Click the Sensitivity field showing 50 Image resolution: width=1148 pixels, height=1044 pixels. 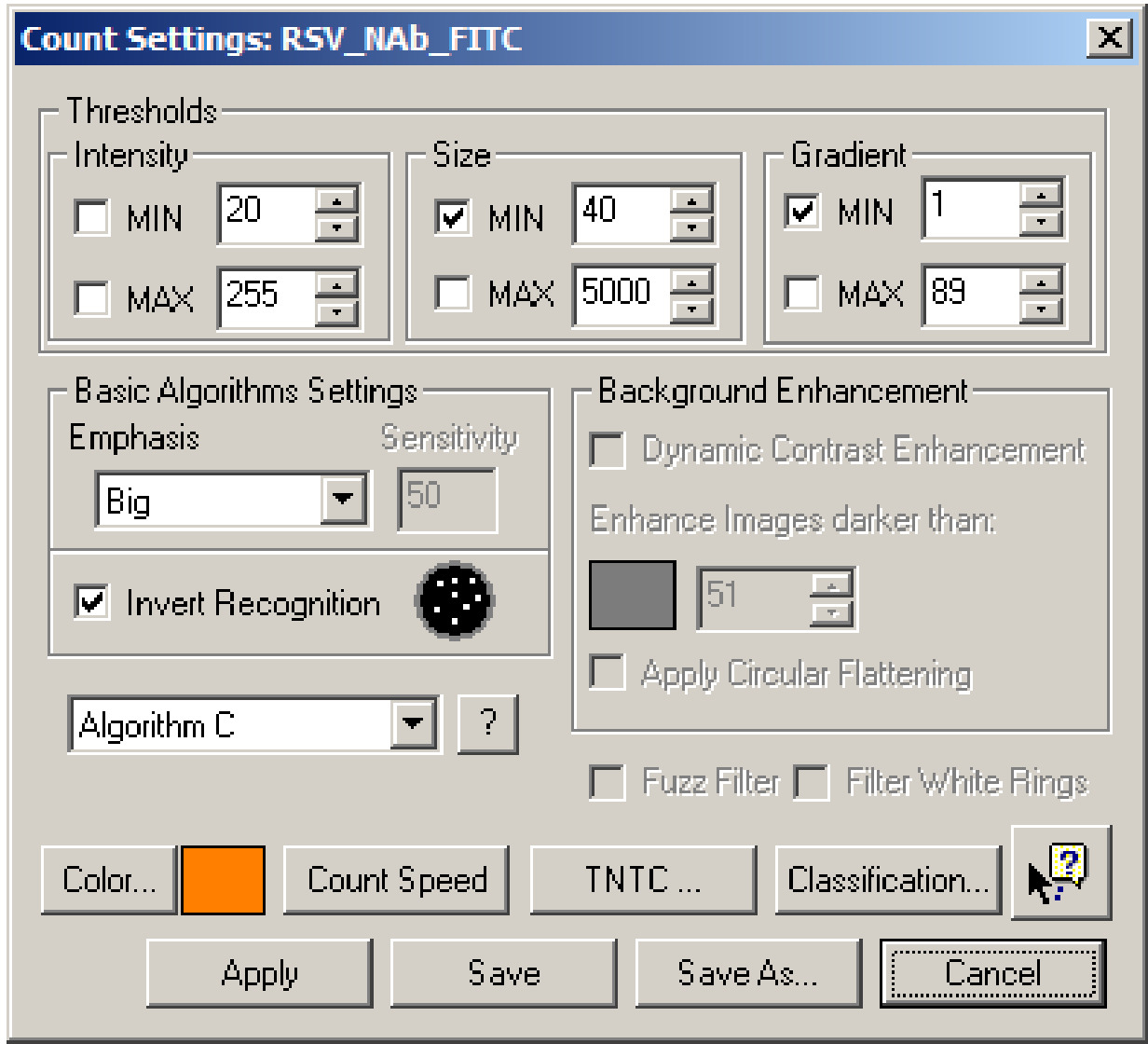(448, 501)
